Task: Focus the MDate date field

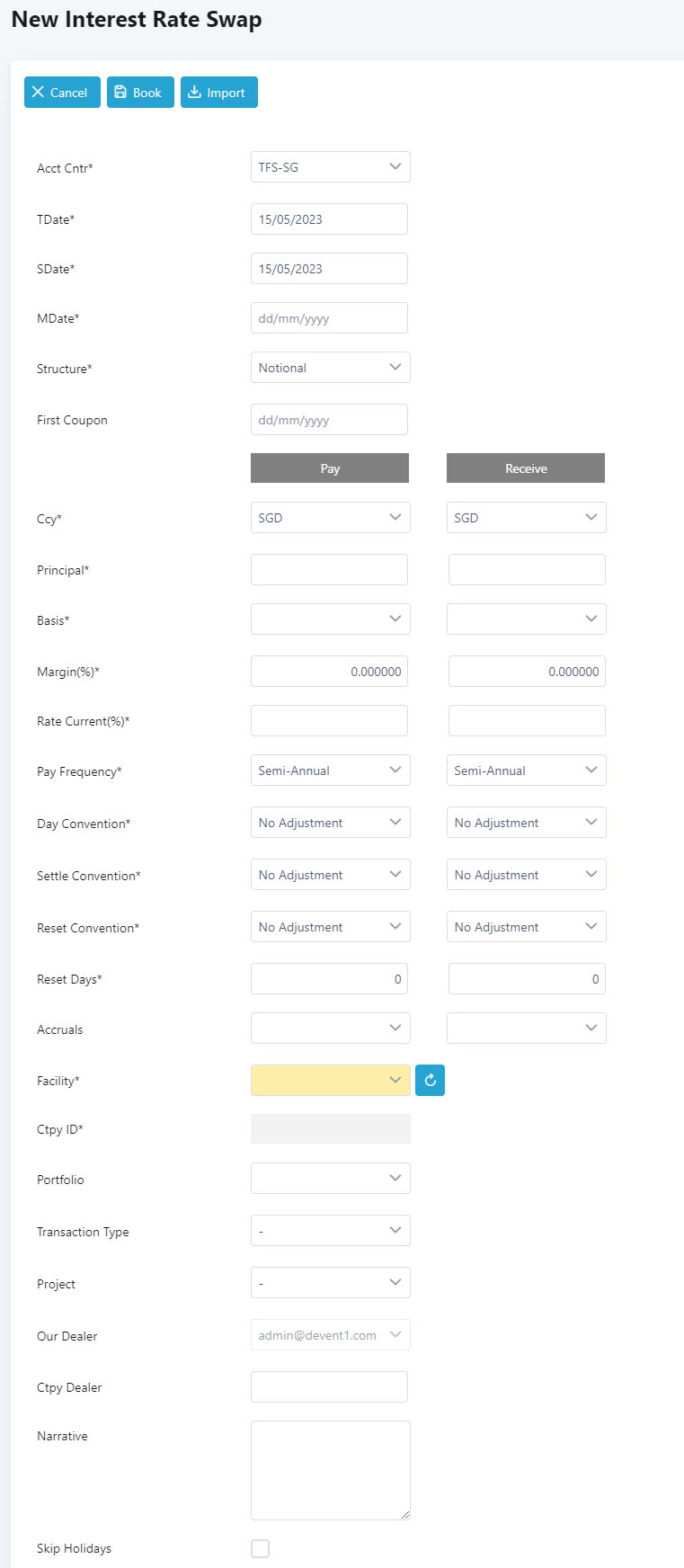Action: click(x=329, y=318)
